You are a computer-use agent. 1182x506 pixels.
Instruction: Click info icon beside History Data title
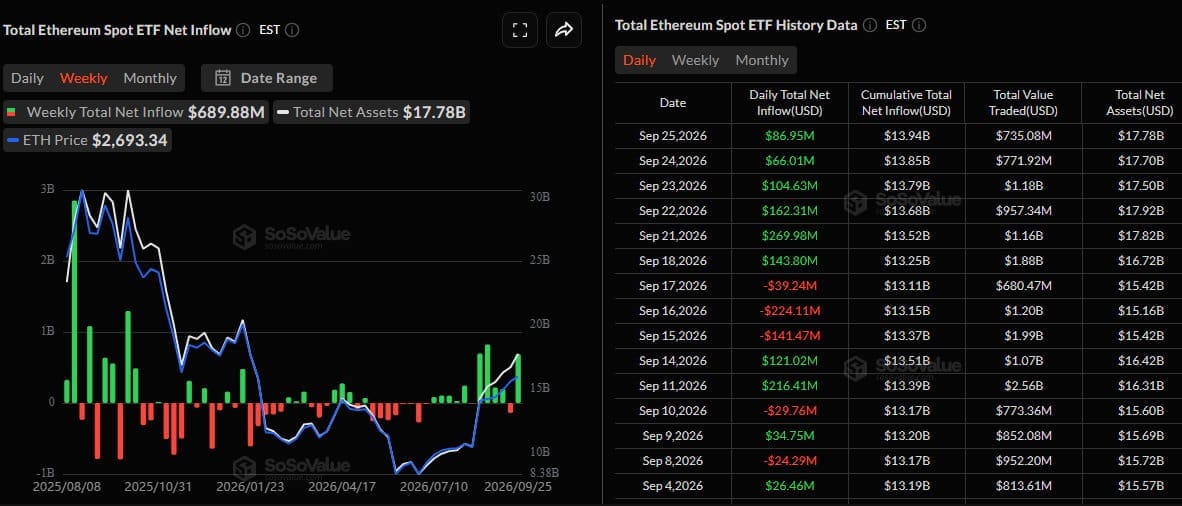click(x=870, y=25)
